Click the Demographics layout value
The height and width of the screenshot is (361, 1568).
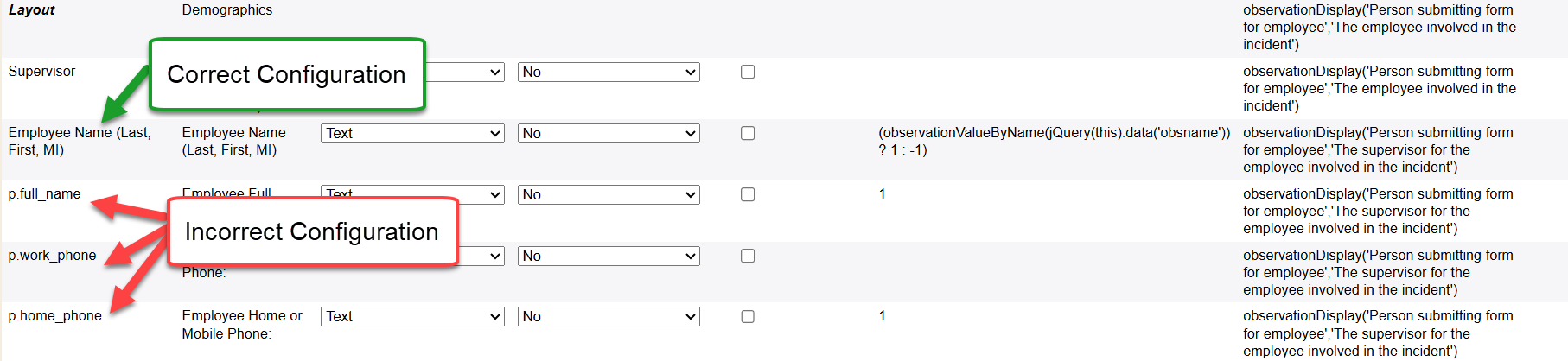click(226, 10)
